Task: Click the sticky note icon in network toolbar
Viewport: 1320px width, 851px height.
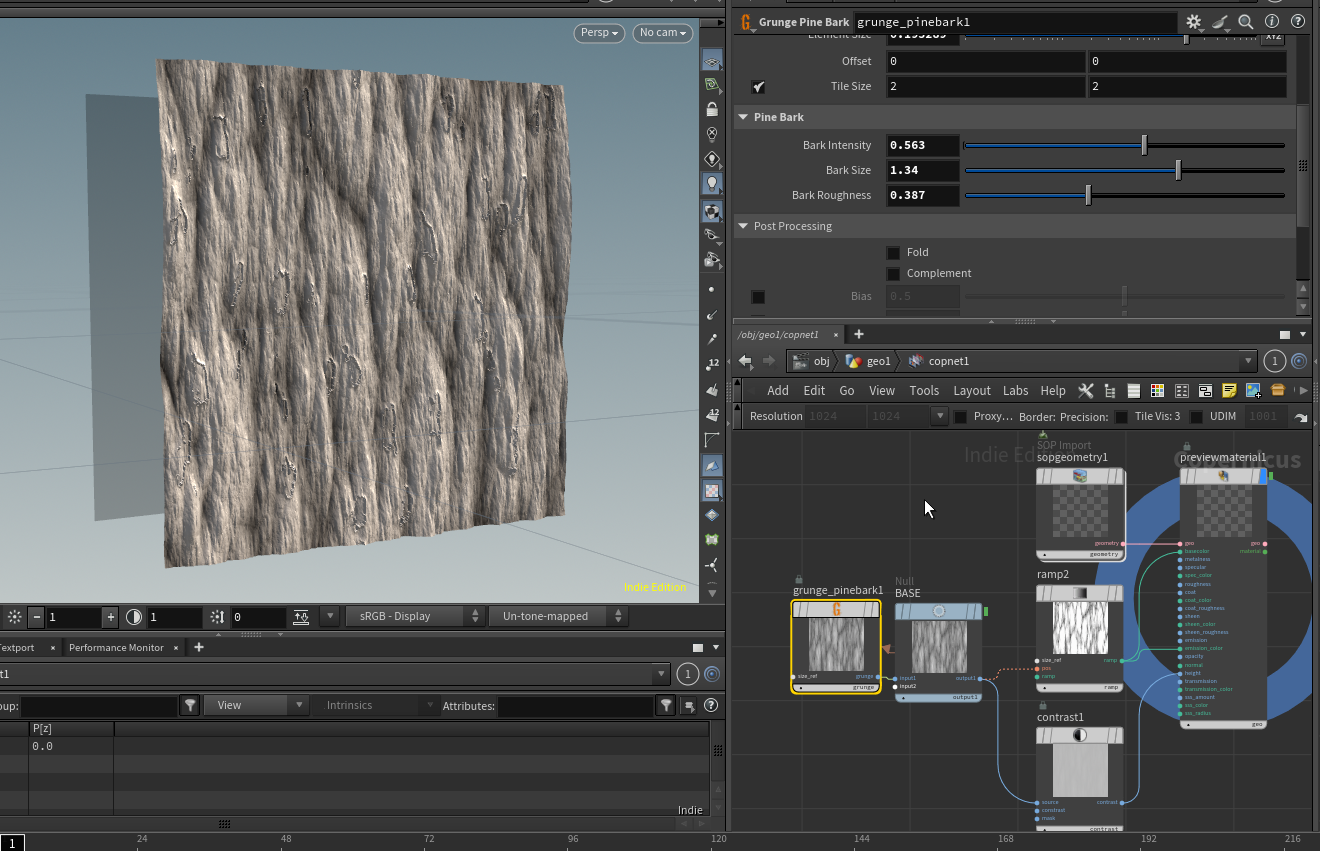Action: pos(1229,390)
